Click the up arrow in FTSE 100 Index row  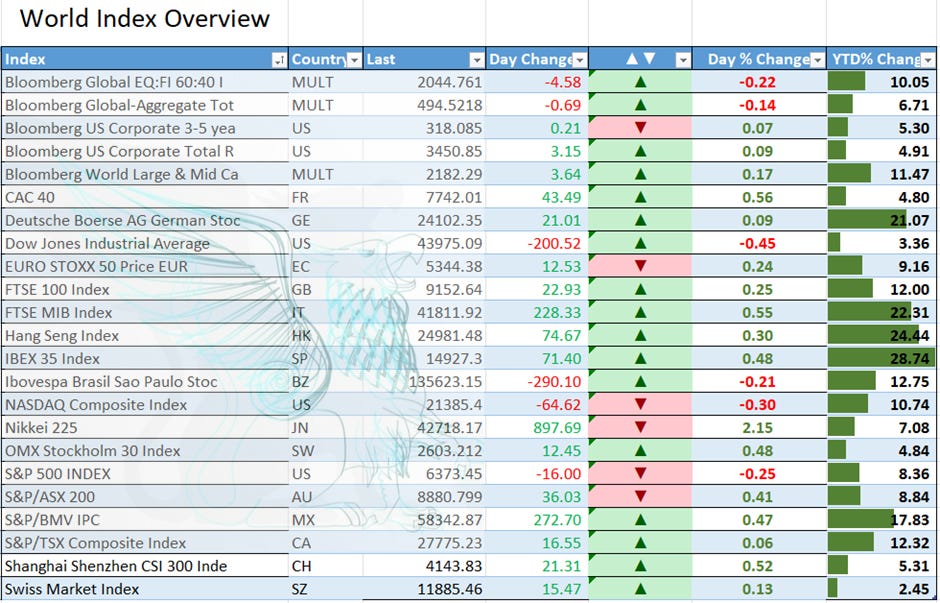click(x=640, y=290)
